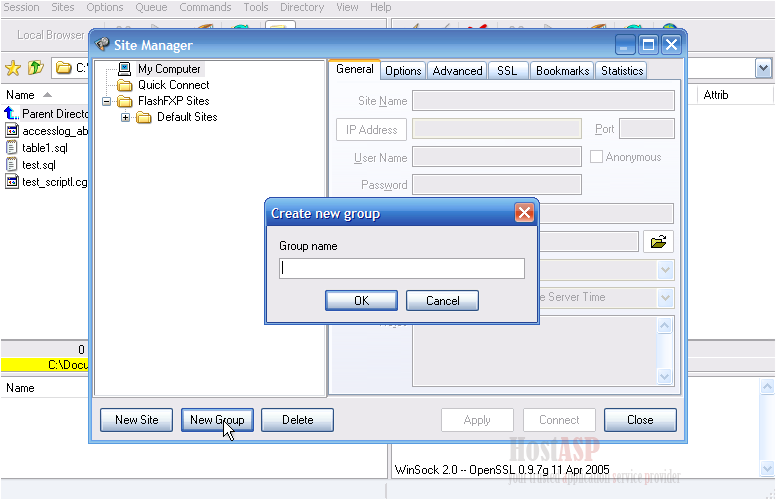This screenshot has width=776, height=500.
Task: Collapse the FlashFXP Sites tree node
Action: [x=106, y=101]
